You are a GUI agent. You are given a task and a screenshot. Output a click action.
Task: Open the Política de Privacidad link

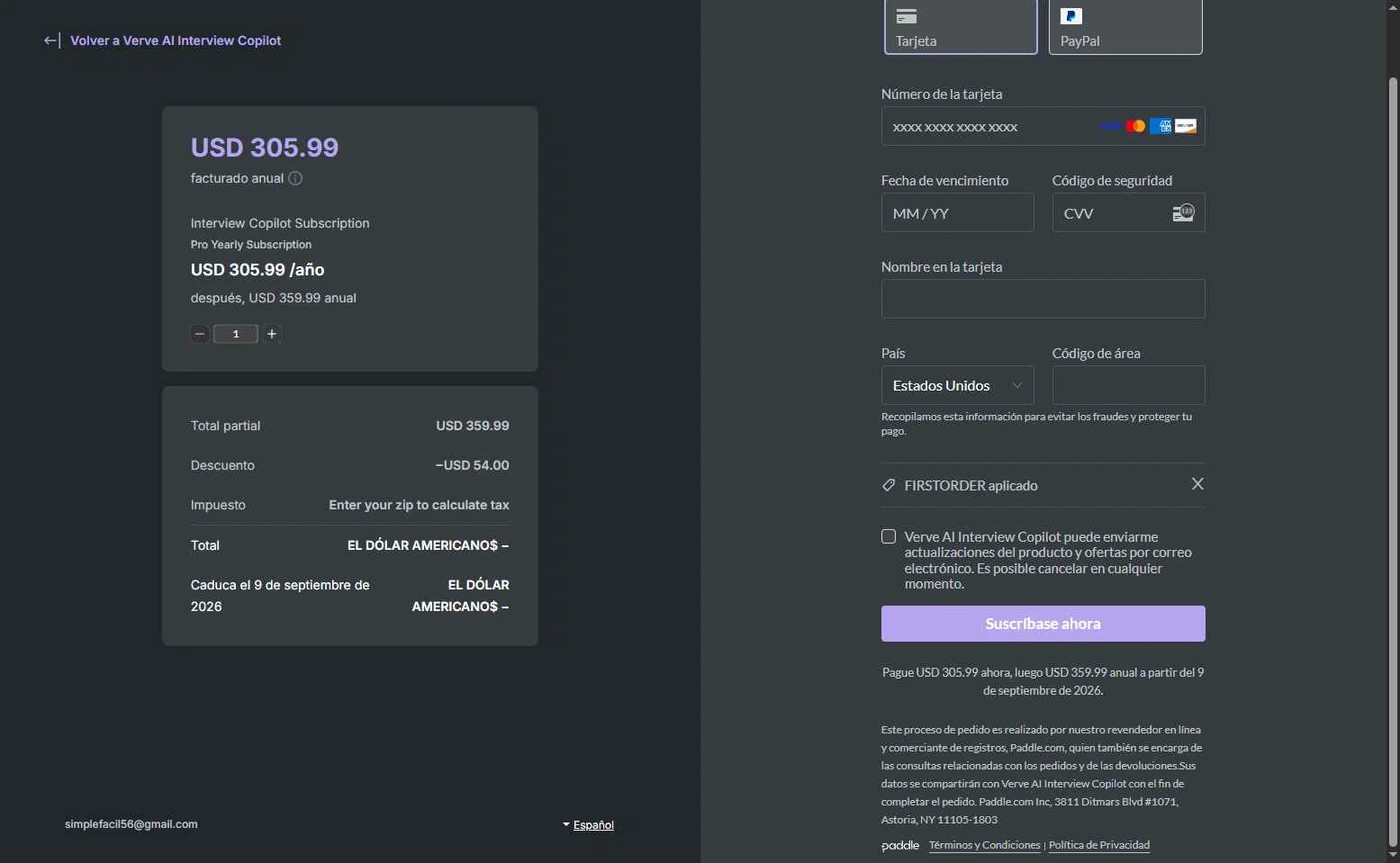[1099, 845]
